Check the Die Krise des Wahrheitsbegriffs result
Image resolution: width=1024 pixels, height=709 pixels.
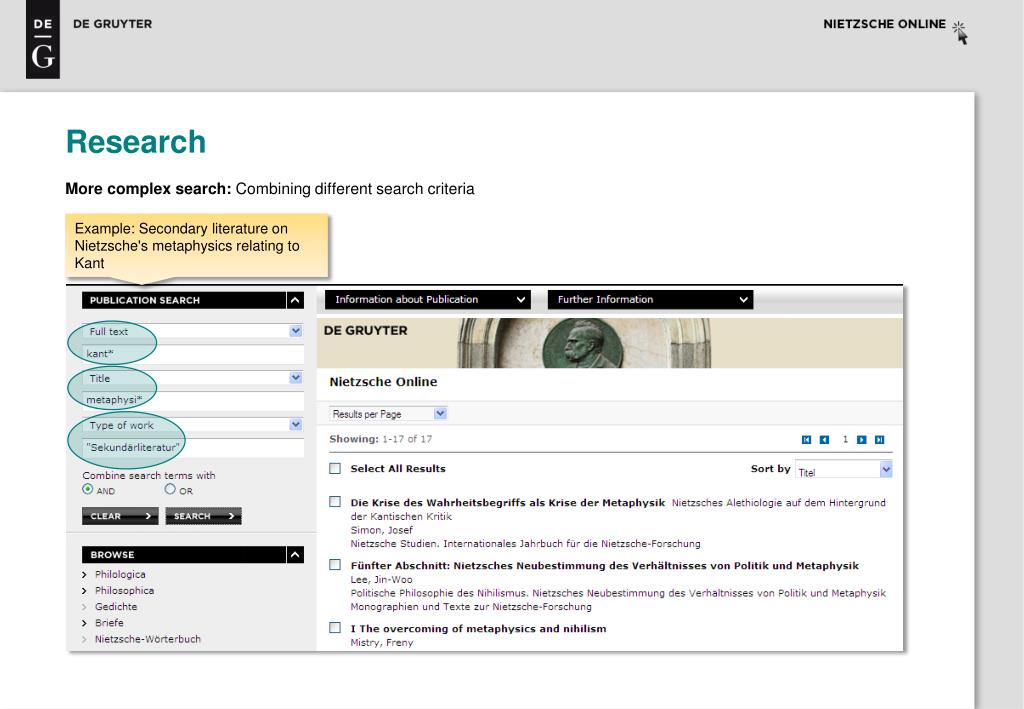point(335,501)
